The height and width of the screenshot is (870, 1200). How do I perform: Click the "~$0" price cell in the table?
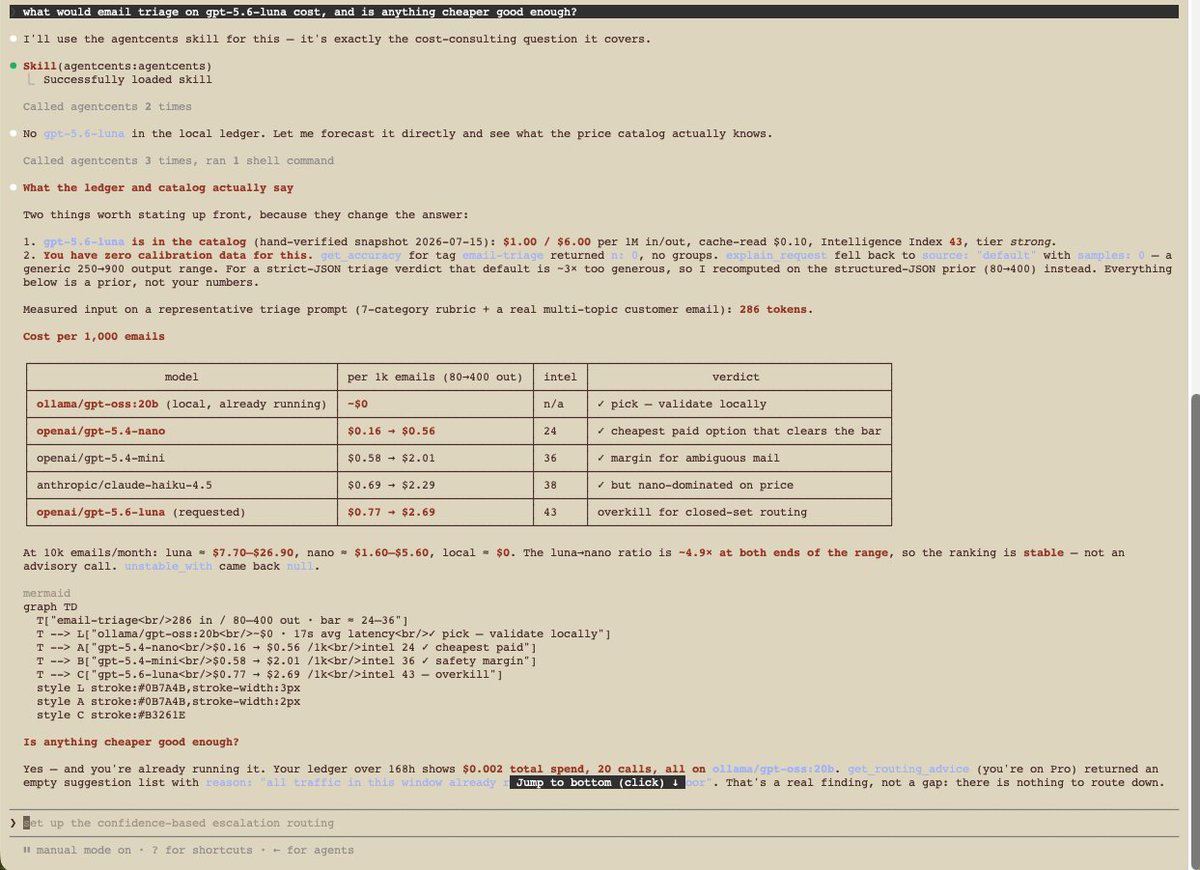coord(436,404)
